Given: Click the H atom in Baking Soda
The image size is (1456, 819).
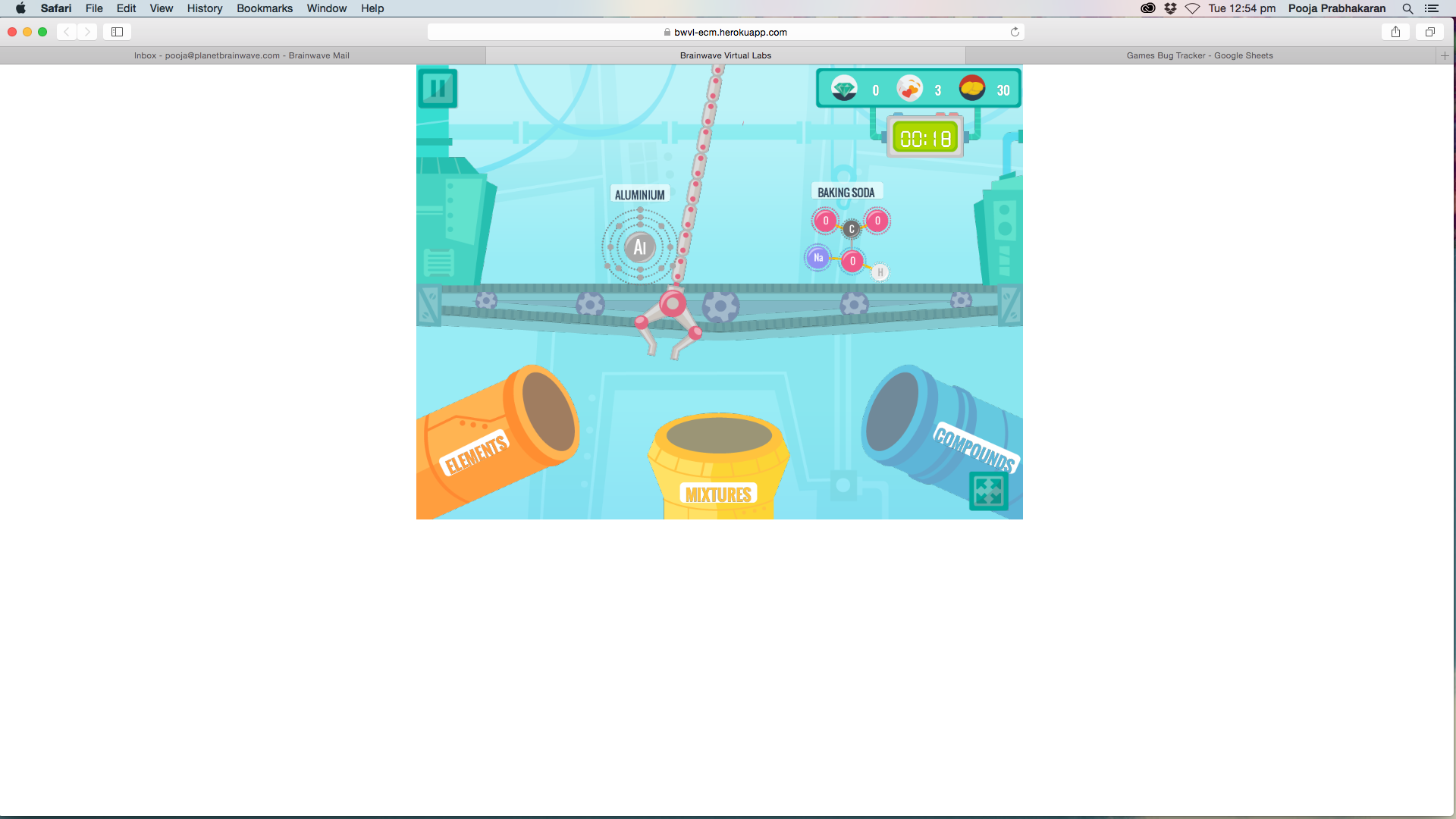Looking at the screenshot, I should (880, 272).
